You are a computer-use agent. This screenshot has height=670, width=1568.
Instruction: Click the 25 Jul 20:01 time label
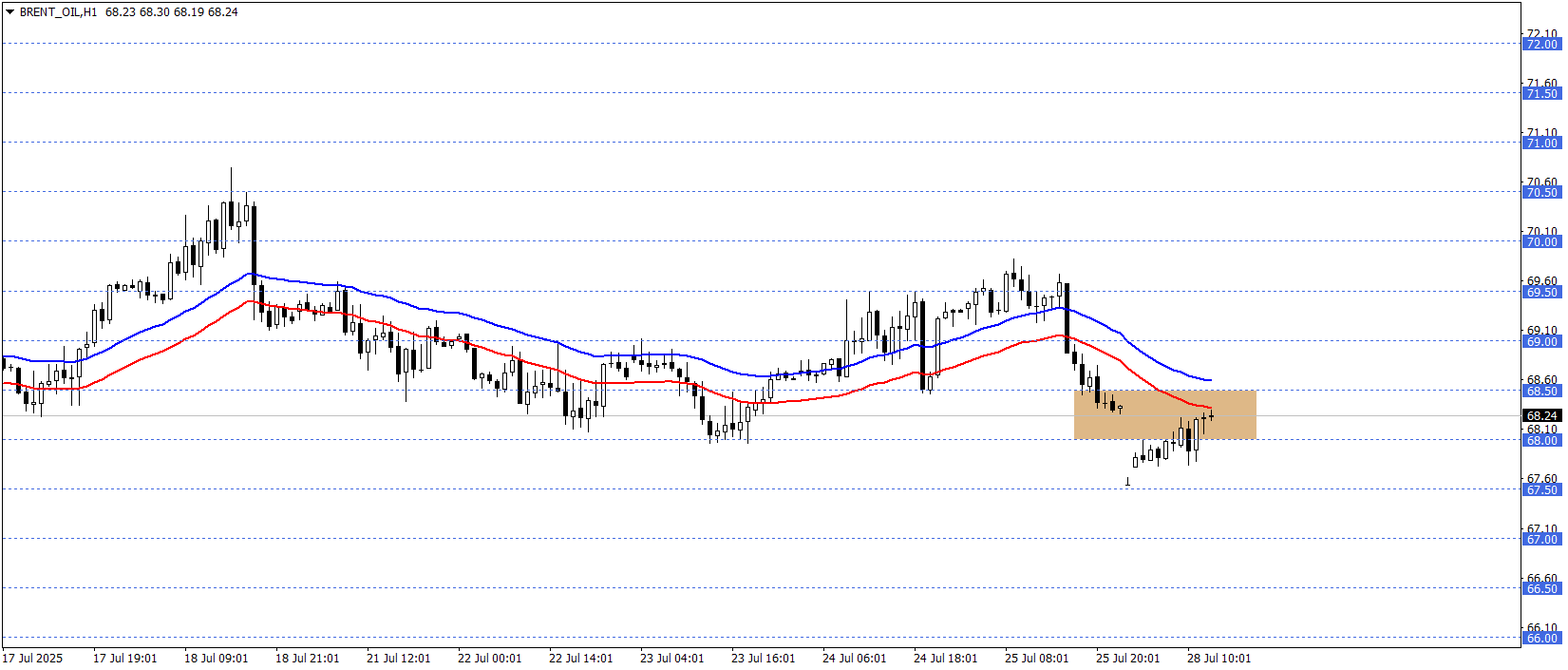tap(1128, 658)
